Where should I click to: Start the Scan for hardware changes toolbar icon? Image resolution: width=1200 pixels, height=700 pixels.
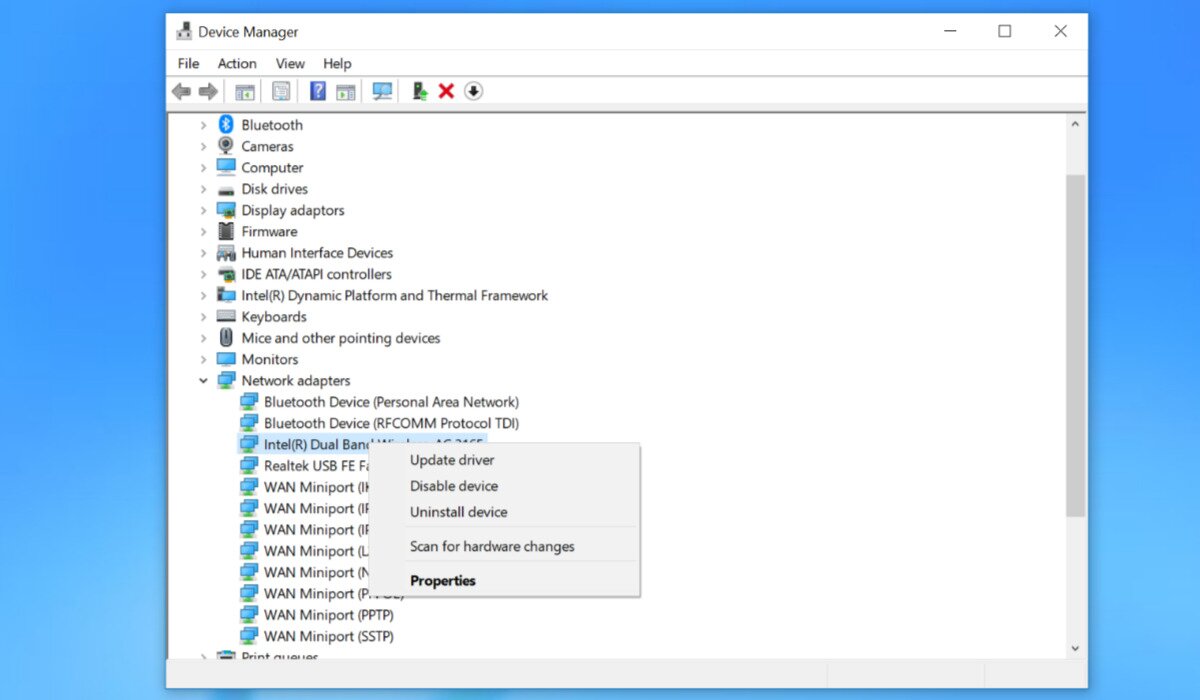381,91
